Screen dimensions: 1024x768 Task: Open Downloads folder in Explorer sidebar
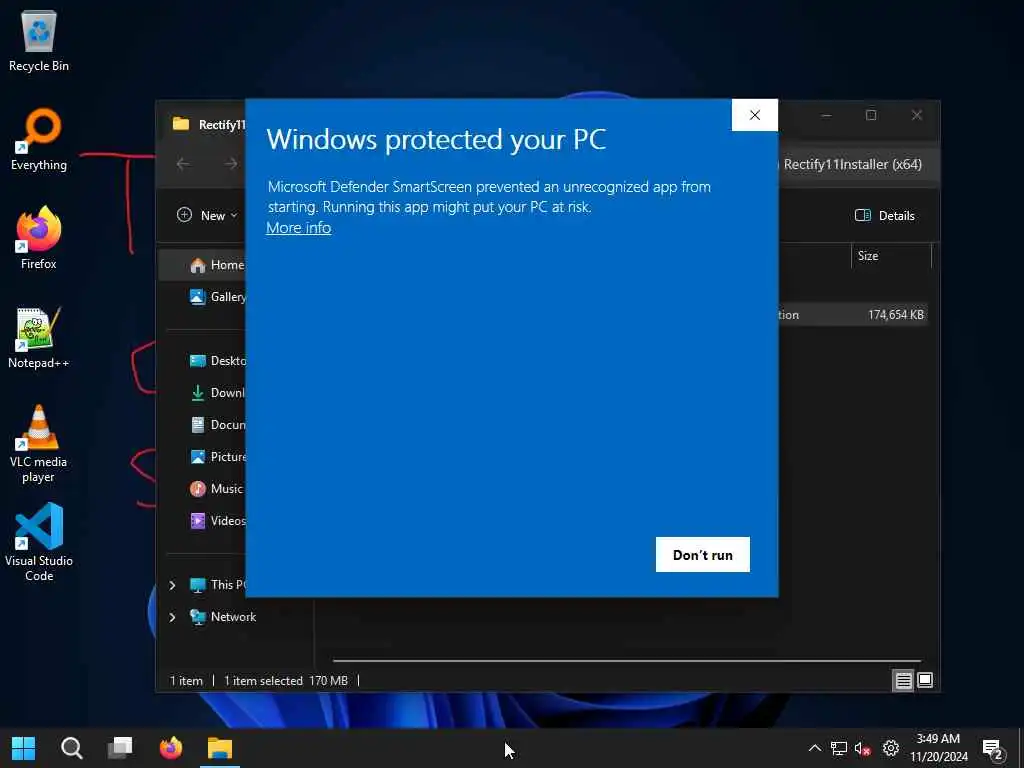[216, 392]
